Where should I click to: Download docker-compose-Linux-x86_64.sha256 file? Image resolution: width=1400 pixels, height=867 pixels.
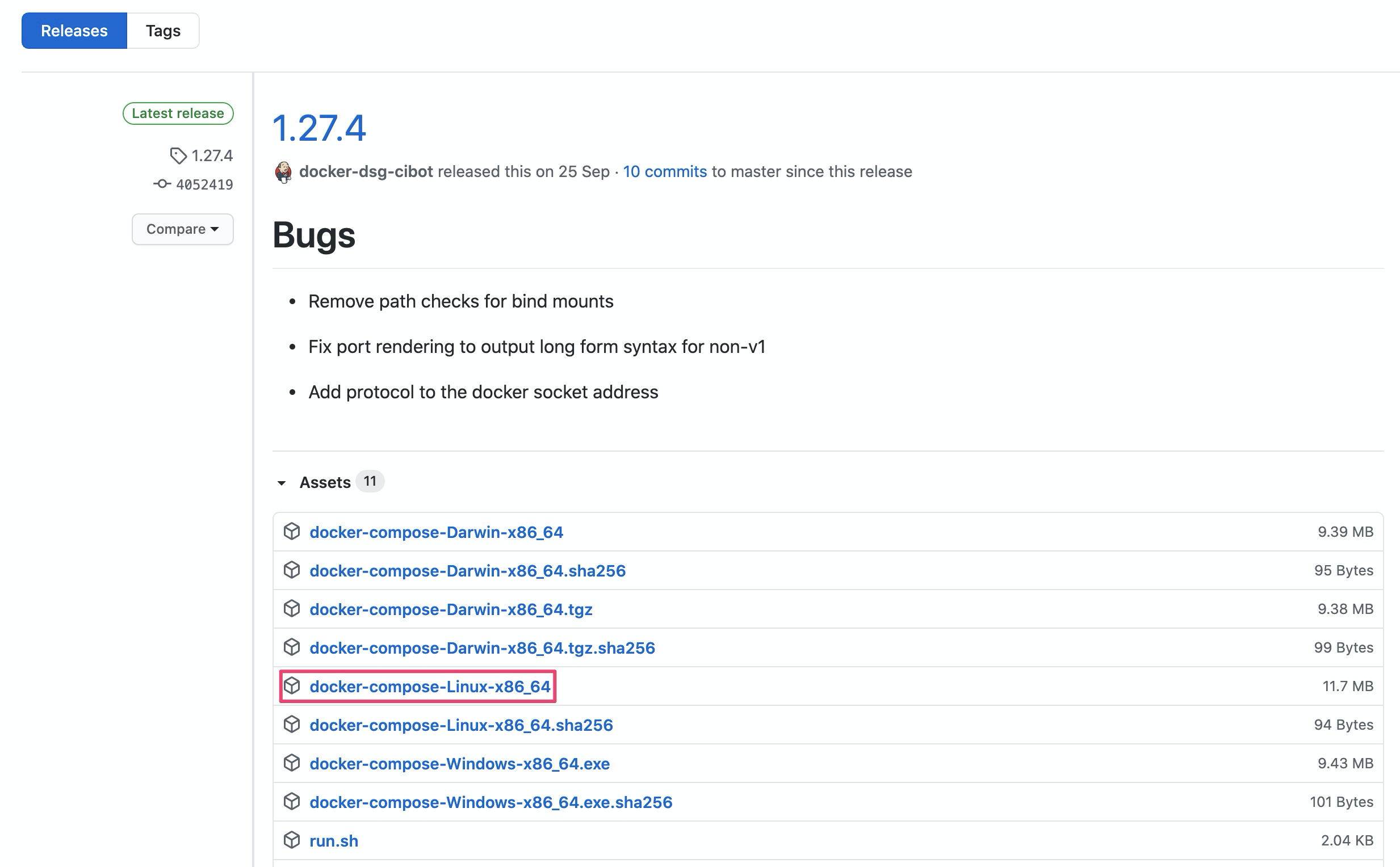(x=461, y=725)
